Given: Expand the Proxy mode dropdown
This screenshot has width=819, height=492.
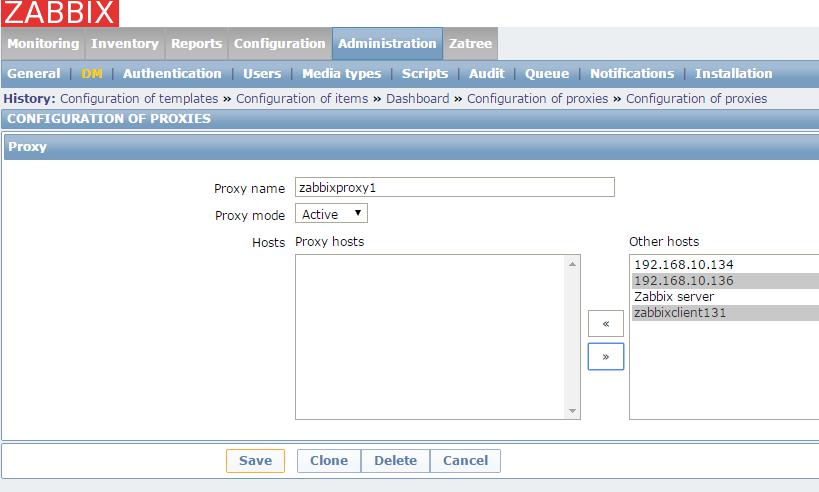Looking at the screenshot, I should coord(331,214).
